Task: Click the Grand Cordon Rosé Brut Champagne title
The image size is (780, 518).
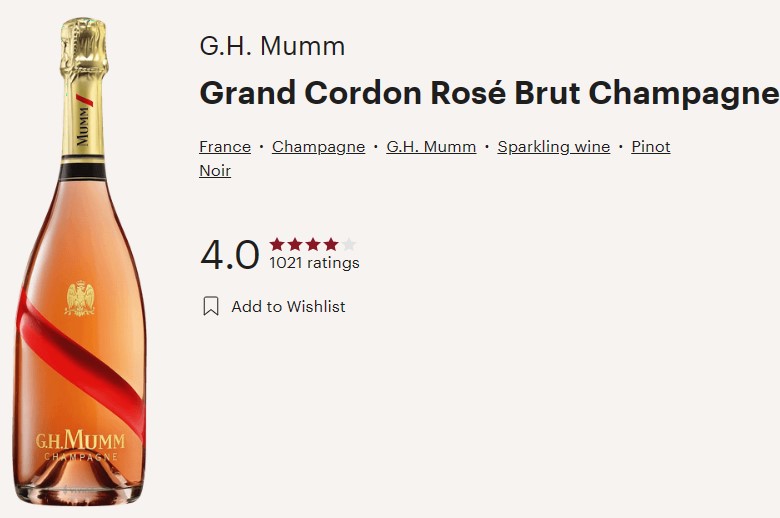Action: click(488, 93)
